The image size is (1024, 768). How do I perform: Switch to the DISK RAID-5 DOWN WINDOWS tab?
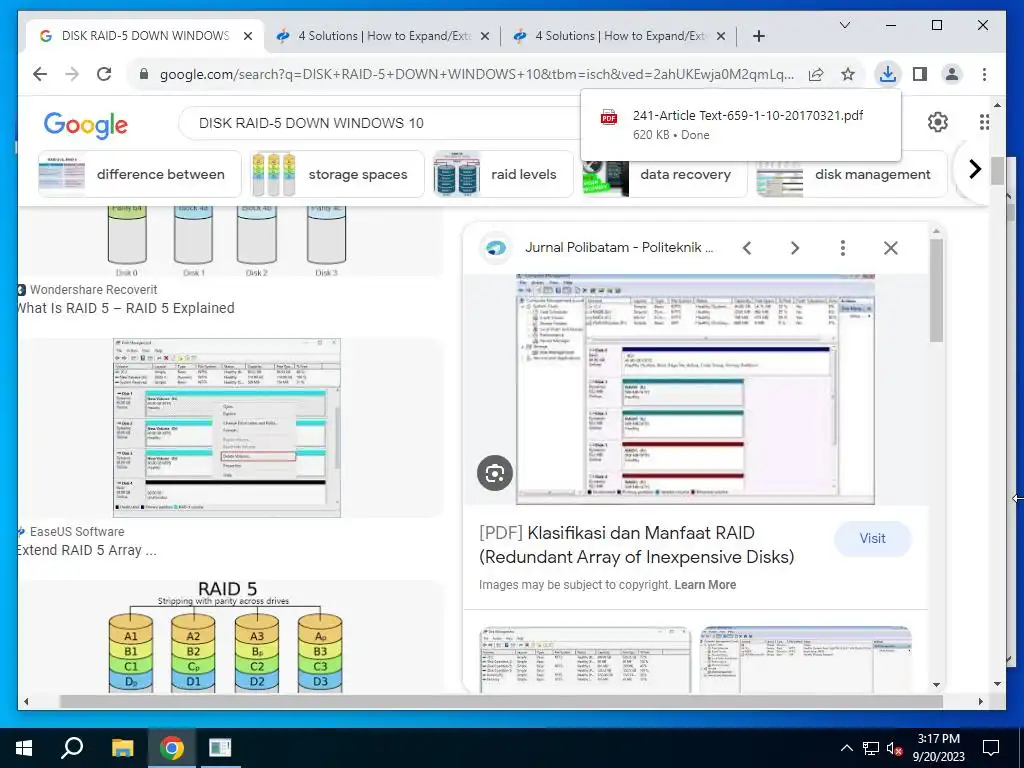click(145, 36)
